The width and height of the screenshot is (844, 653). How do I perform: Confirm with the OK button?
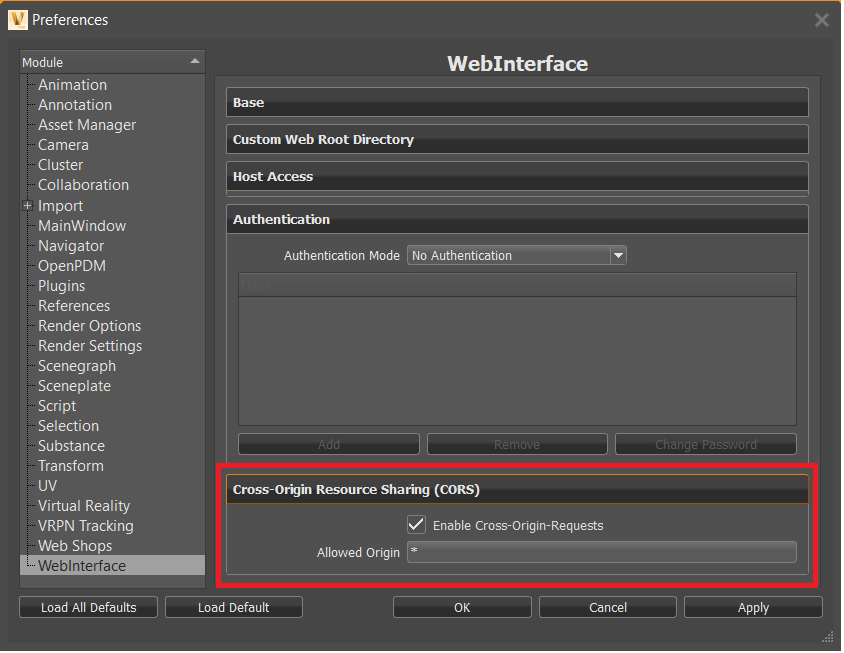tap(462, 607)
